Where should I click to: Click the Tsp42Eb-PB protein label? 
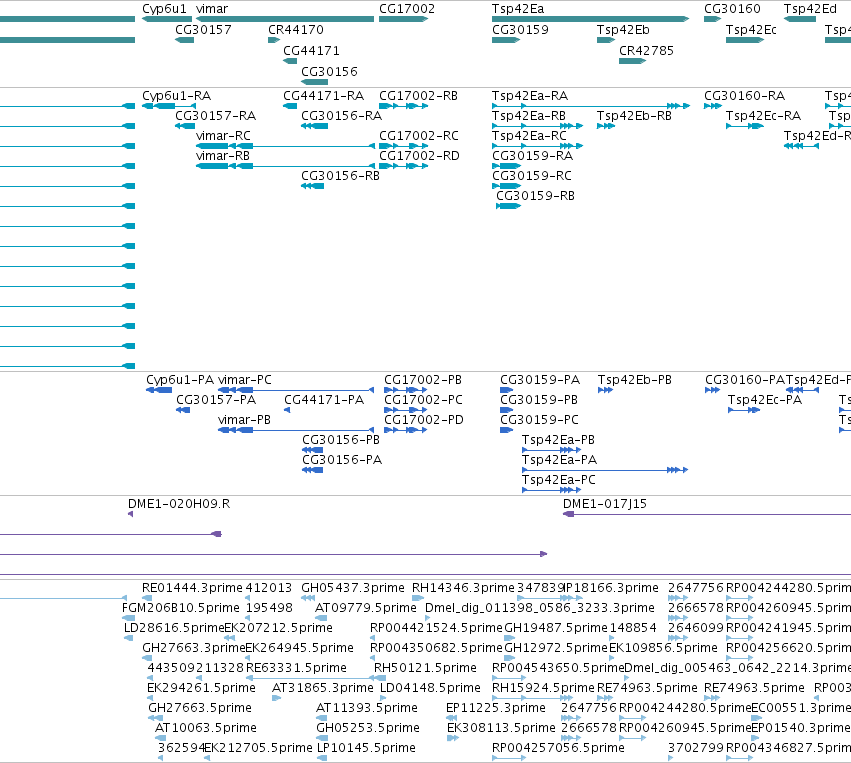(x=634, y=380)
